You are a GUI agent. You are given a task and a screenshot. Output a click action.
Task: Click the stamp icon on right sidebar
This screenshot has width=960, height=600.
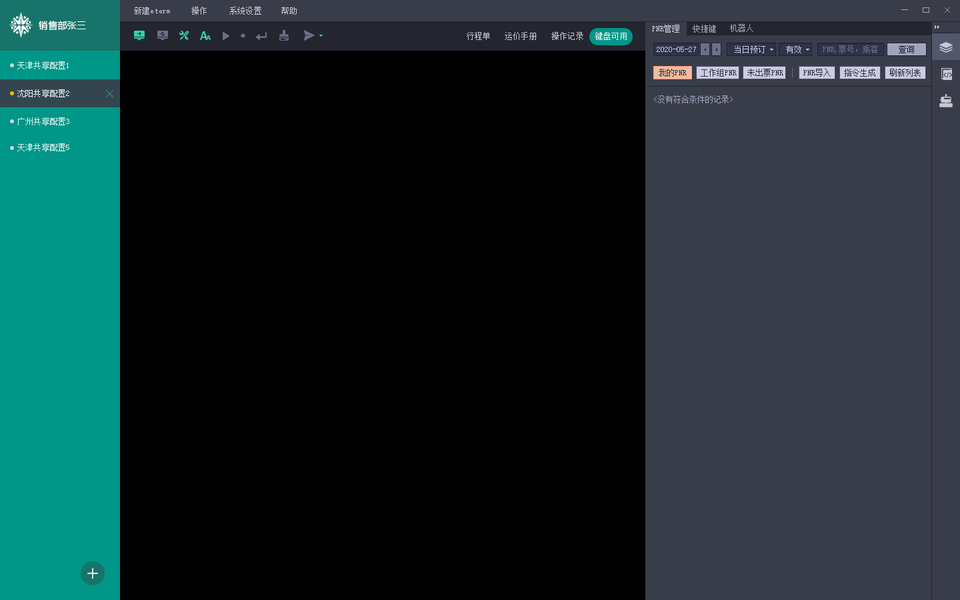point(946,101)
